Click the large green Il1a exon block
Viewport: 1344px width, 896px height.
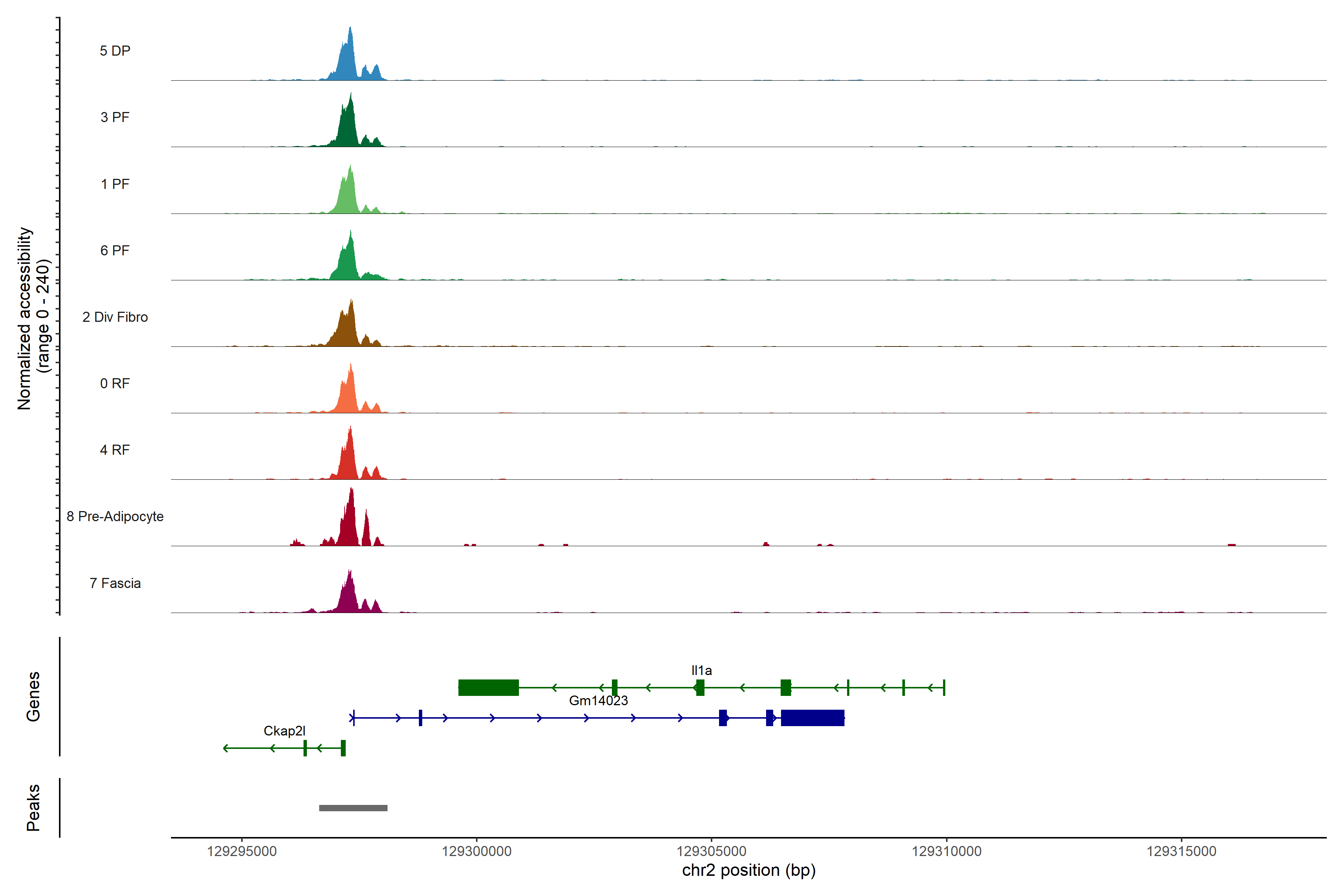(x=488, y=687)
